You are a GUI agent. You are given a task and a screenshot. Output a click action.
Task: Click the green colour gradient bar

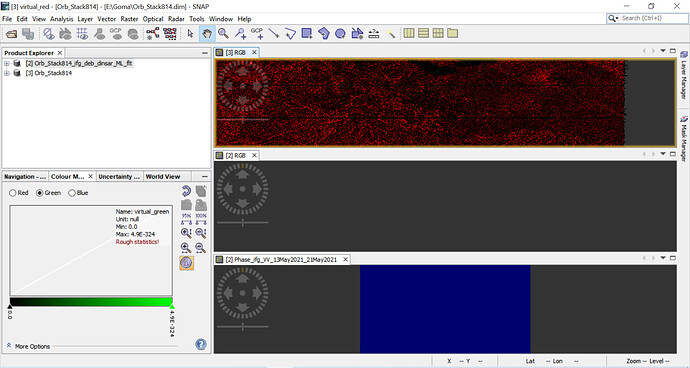coord(91,302)
